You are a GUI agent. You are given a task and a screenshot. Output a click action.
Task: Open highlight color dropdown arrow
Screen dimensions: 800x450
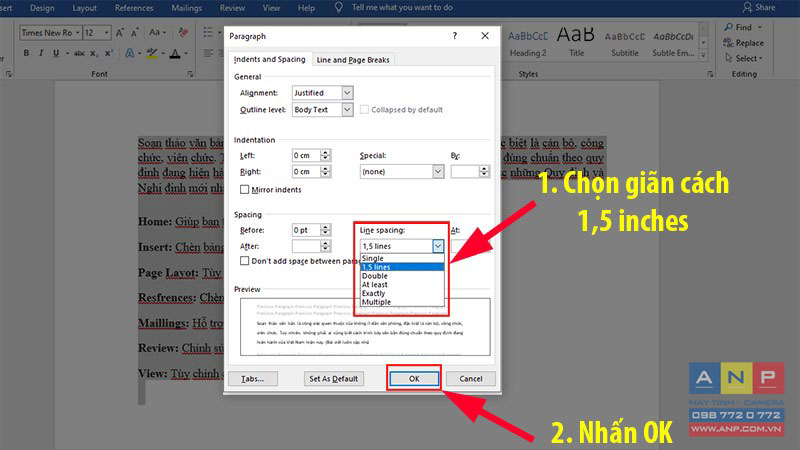[163, 53]
